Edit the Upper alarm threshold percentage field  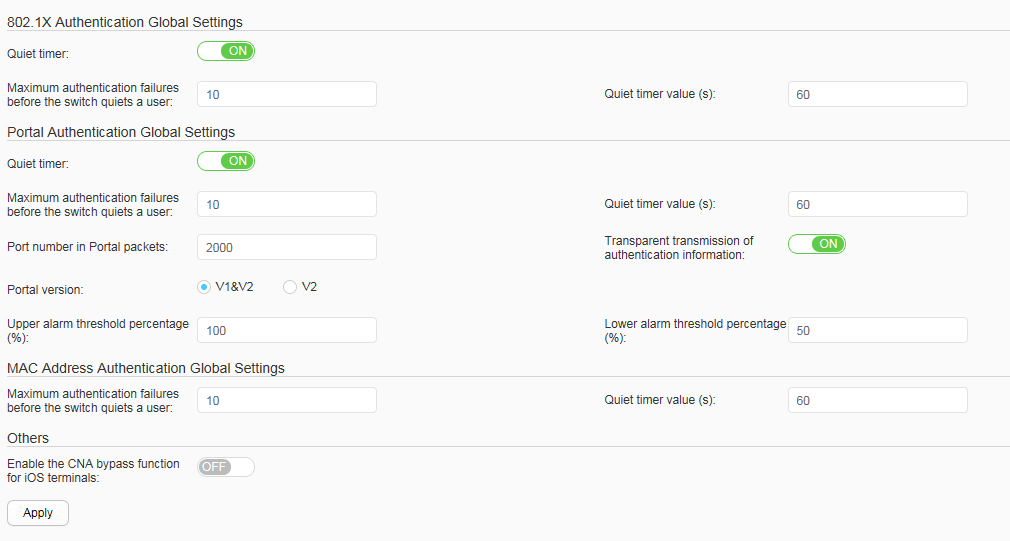[x=287, y=330]
